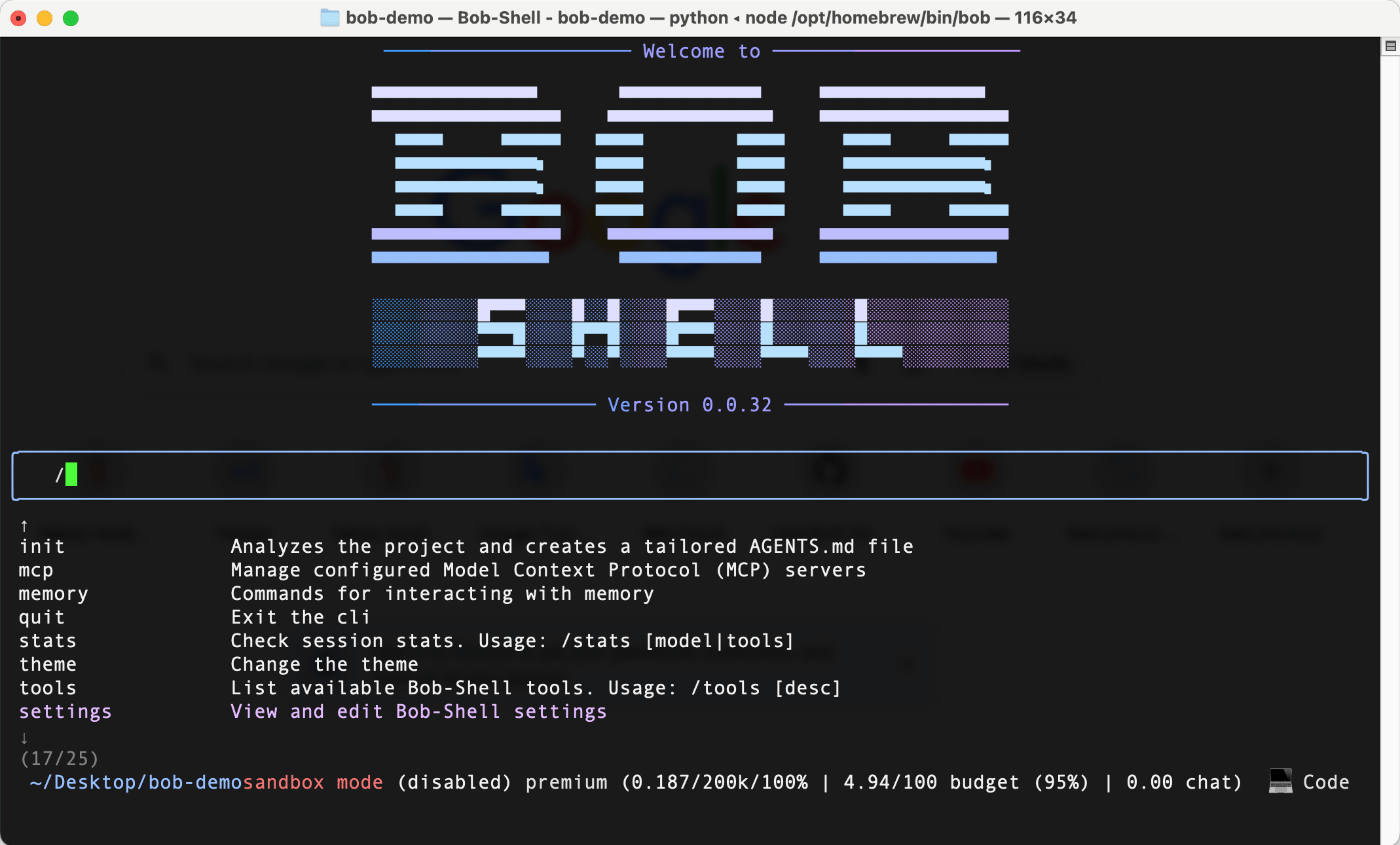Choose the theme command entry

pyautogui.click(x=48, y=664)
